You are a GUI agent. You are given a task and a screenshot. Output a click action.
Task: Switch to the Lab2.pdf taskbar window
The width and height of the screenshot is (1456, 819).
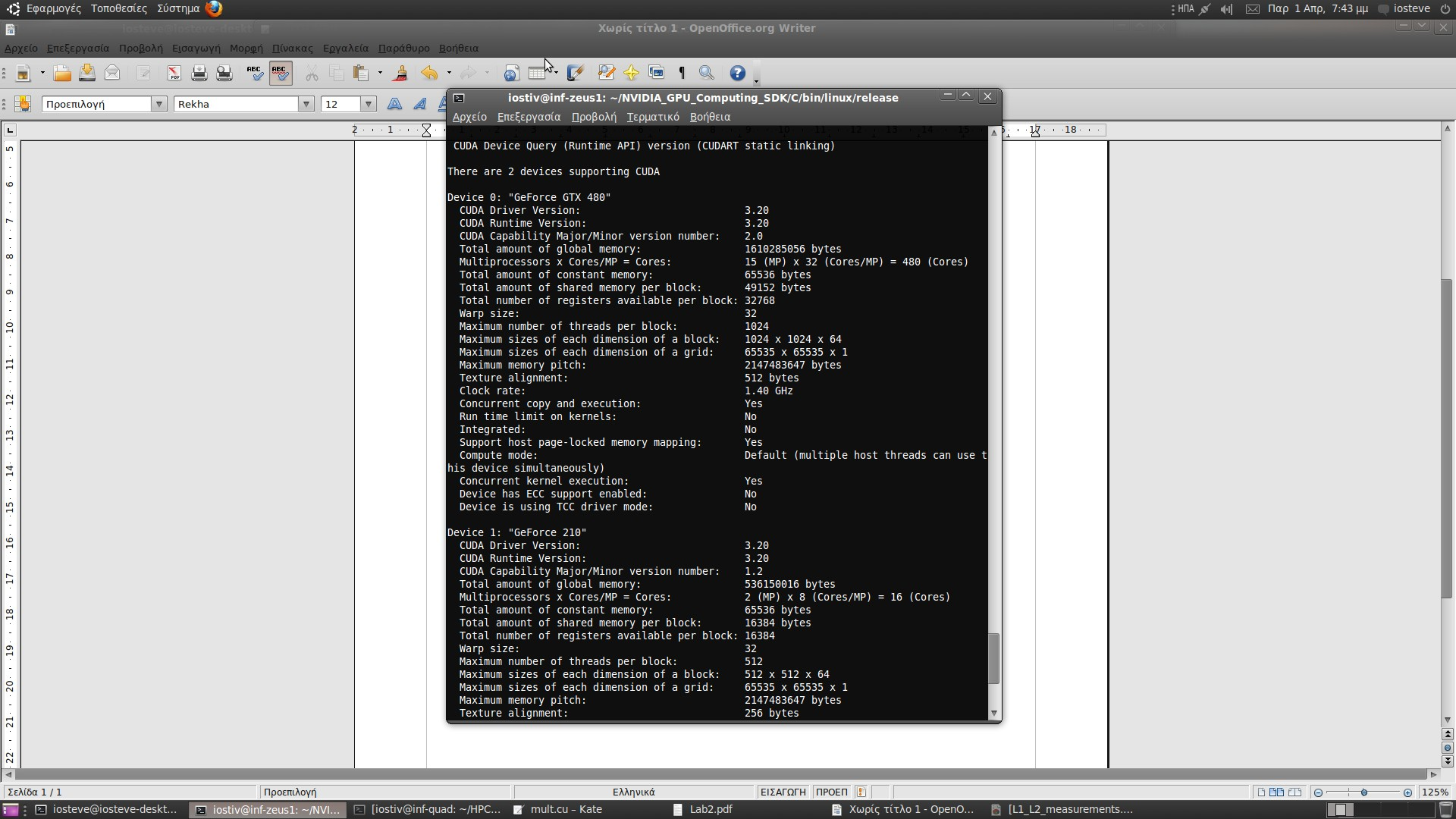click(711, 809)
